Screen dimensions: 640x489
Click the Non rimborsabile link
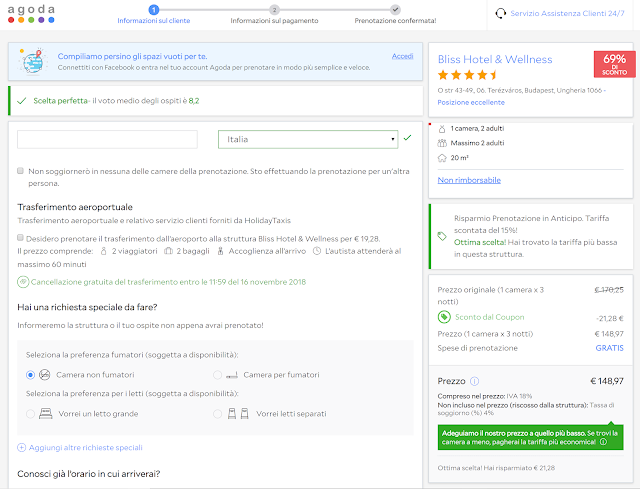pyautogui.click(x=469, y=180)
